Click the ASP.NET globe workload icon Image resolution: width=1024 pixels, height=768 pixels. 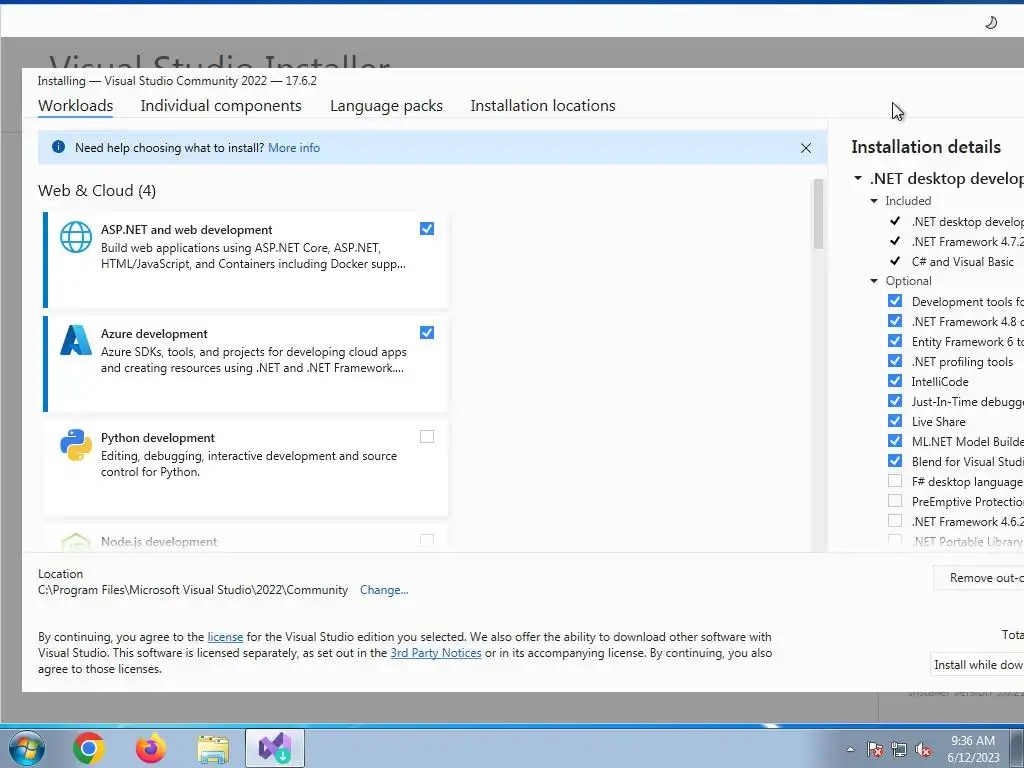click(x=76, y=236)
